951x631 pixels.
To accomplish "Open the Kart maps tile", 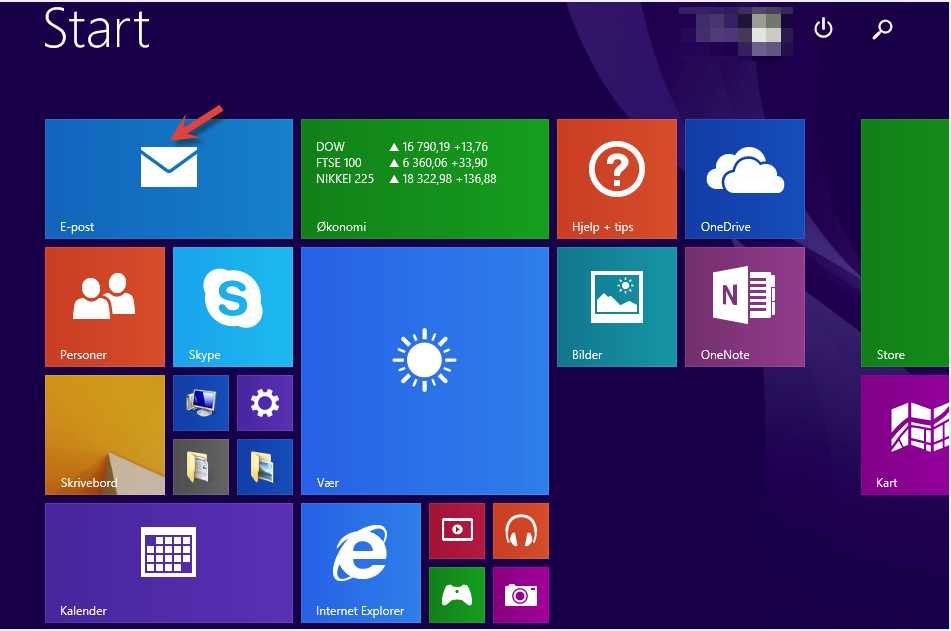I will point(905,435).
